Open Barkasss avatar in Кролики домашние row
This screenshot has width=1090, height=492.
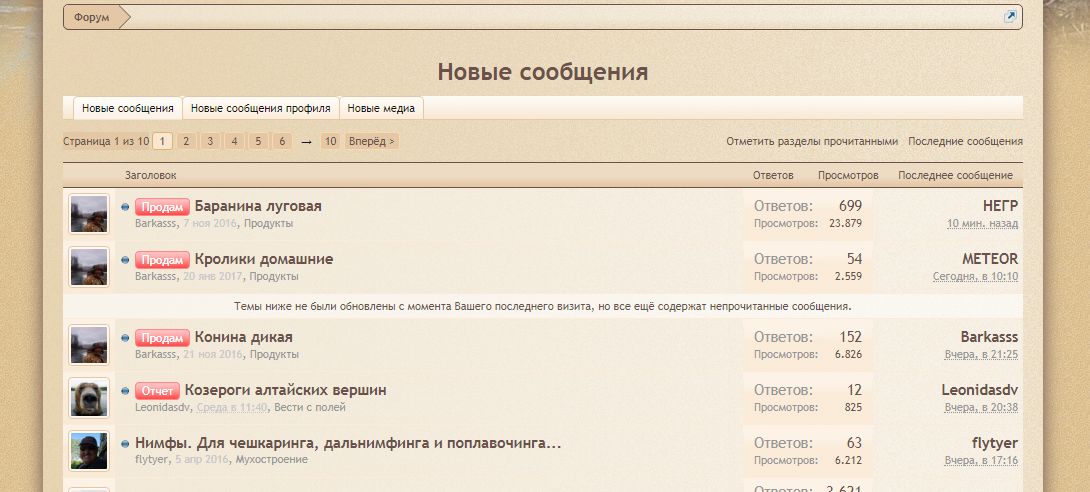tap(89, 267)
